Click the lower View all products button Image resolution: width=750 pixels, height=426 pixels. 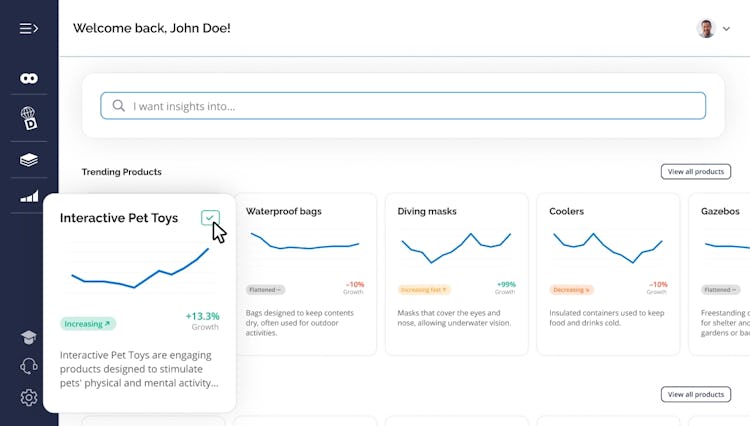(695, 395)
